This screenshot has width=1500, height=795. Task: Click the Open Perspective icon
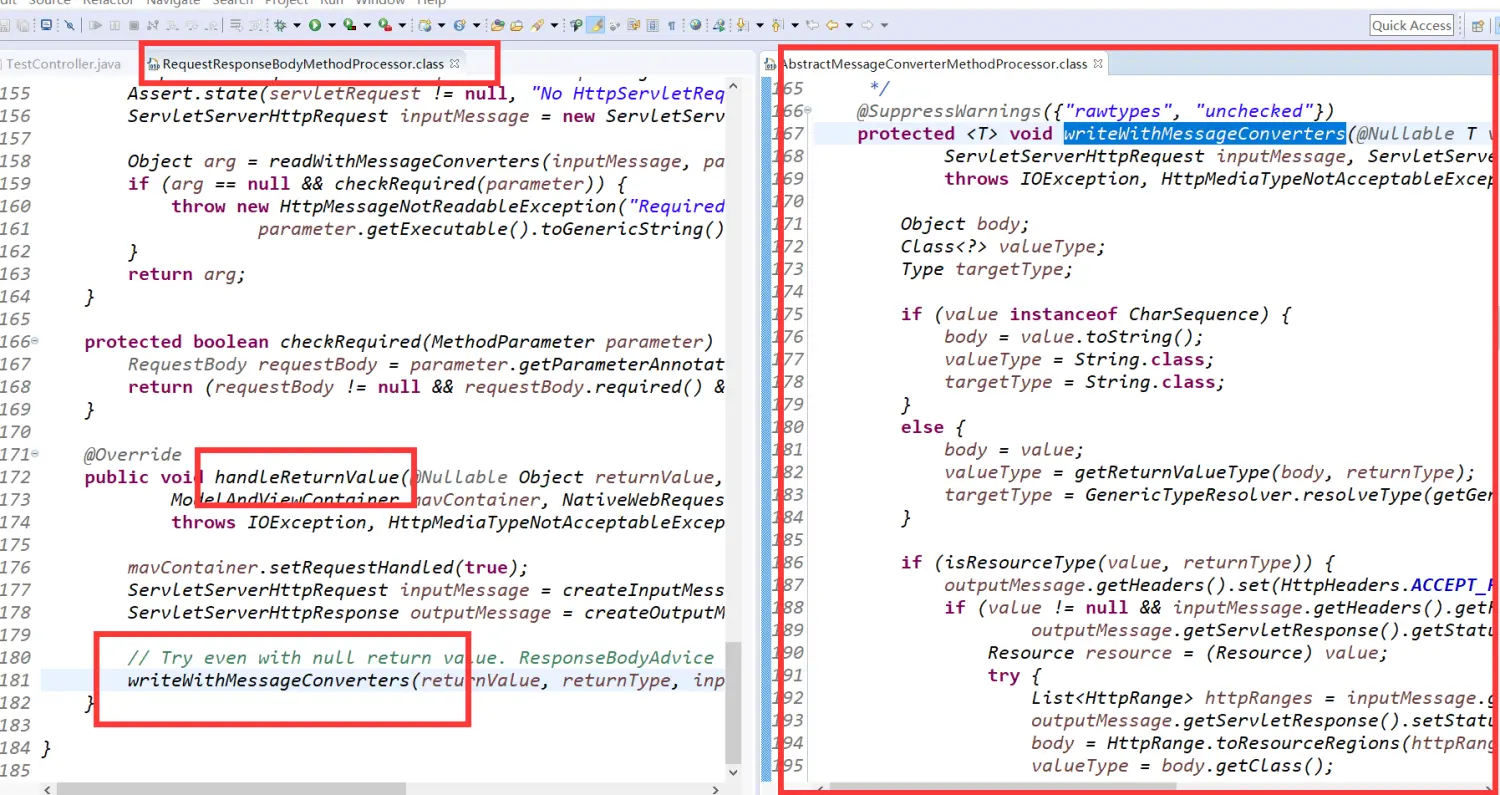click(1478, 25)
